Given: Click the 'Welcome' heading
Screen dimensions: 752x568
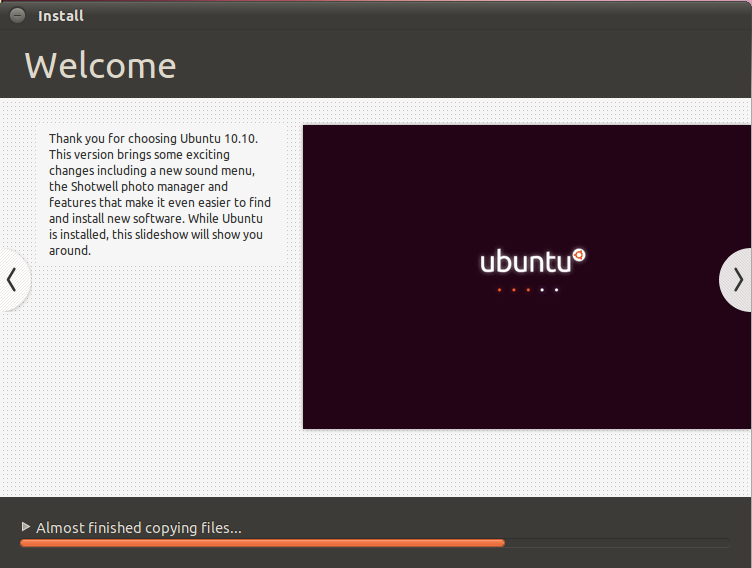Looking at the screenshot, I should pyautogui.click(x=101, y=66).
